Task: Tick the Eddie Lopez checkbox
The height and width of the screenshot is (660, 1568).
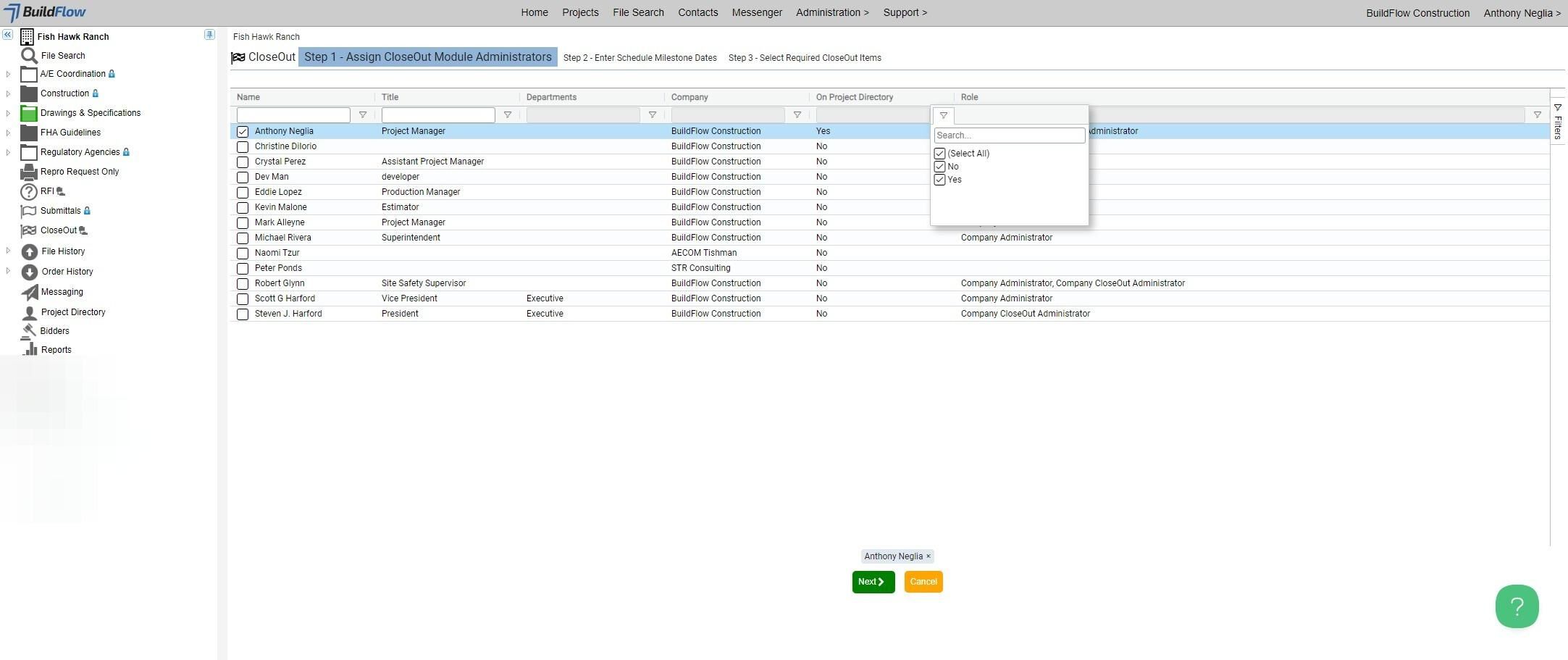Action: click(x=243, y=193)
